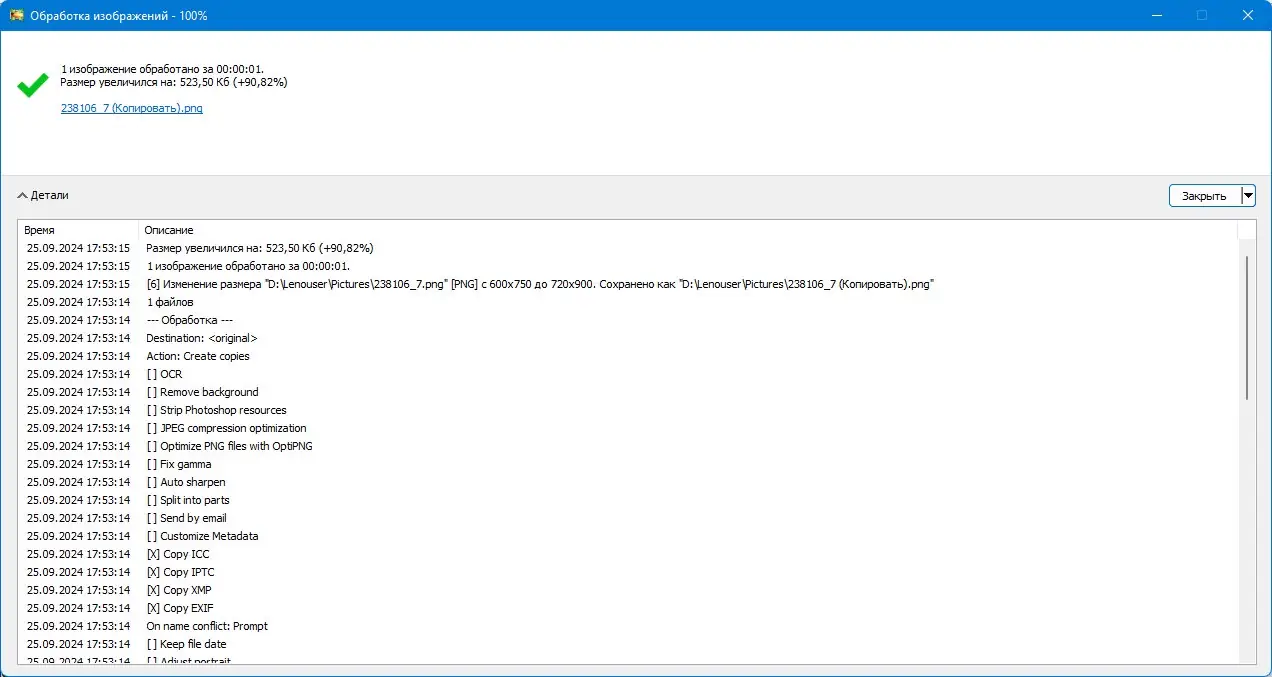
Task: Open the dropdown arrow next to Закрыть
Action: tap(1248, 196)
